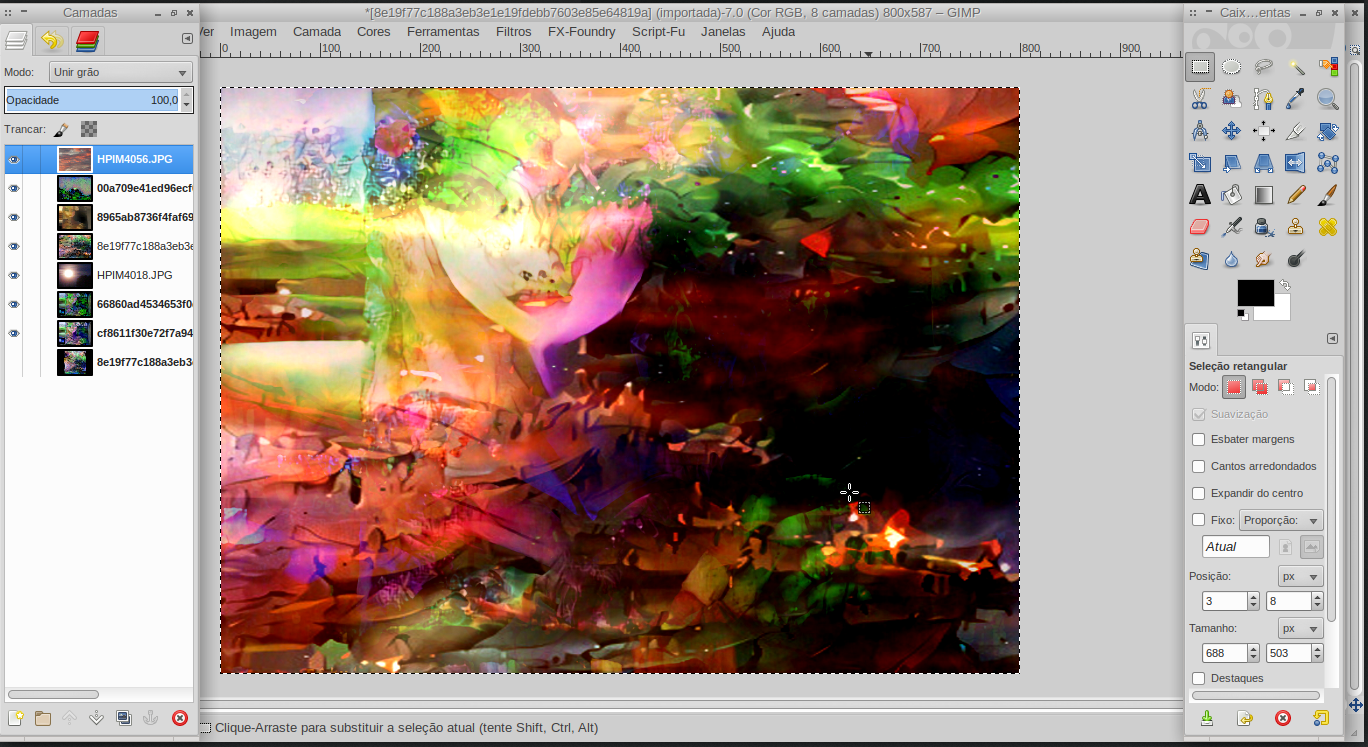
Task: Lower the layer with the down arrow
Action: coord(97,718)
